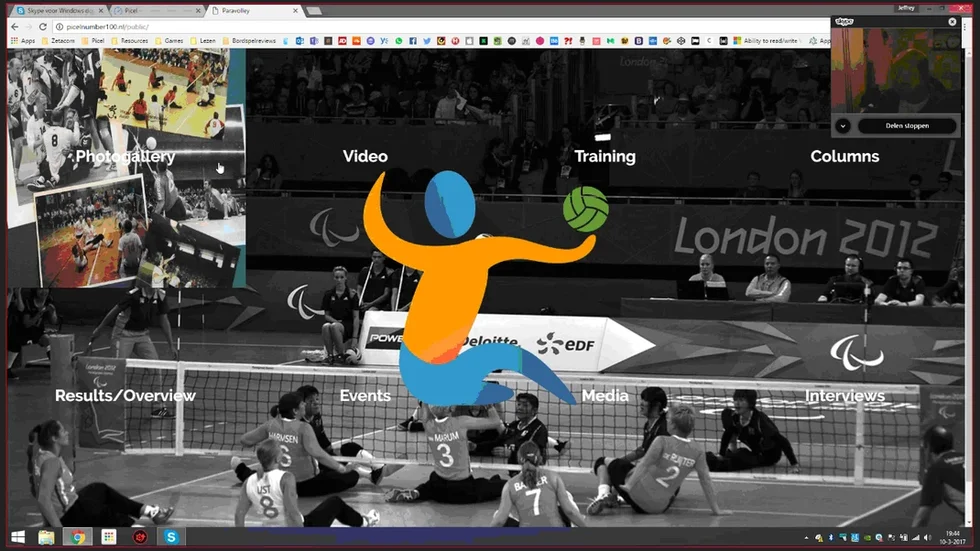Open the pink Dribbble bookmark icon
Image resolution: width=980 pixels, height=551 pixels.
click(x=540, y=41)
